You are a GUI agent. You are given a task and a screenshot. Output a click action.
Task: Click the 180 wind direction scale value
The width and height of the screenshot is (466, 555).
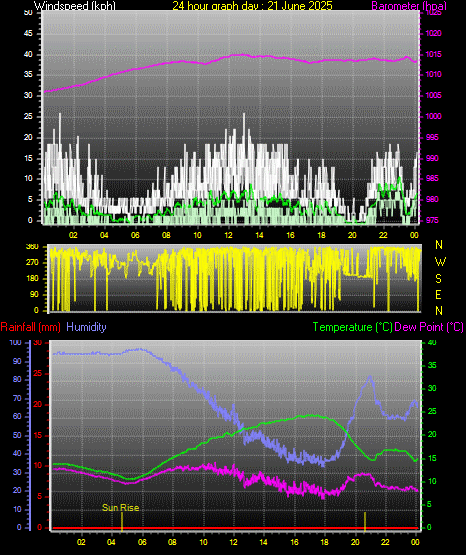click(32, 279)
